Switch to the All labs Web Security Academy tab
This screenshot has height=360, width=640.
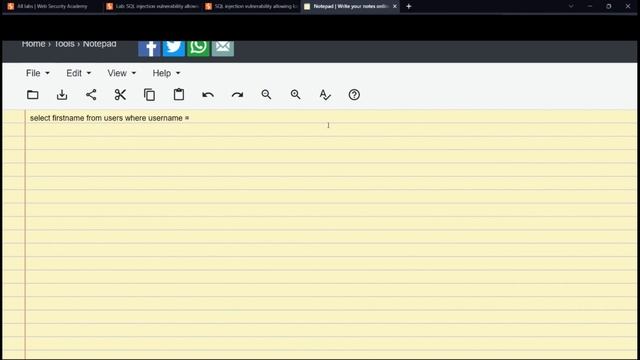[x=51, y=7]
